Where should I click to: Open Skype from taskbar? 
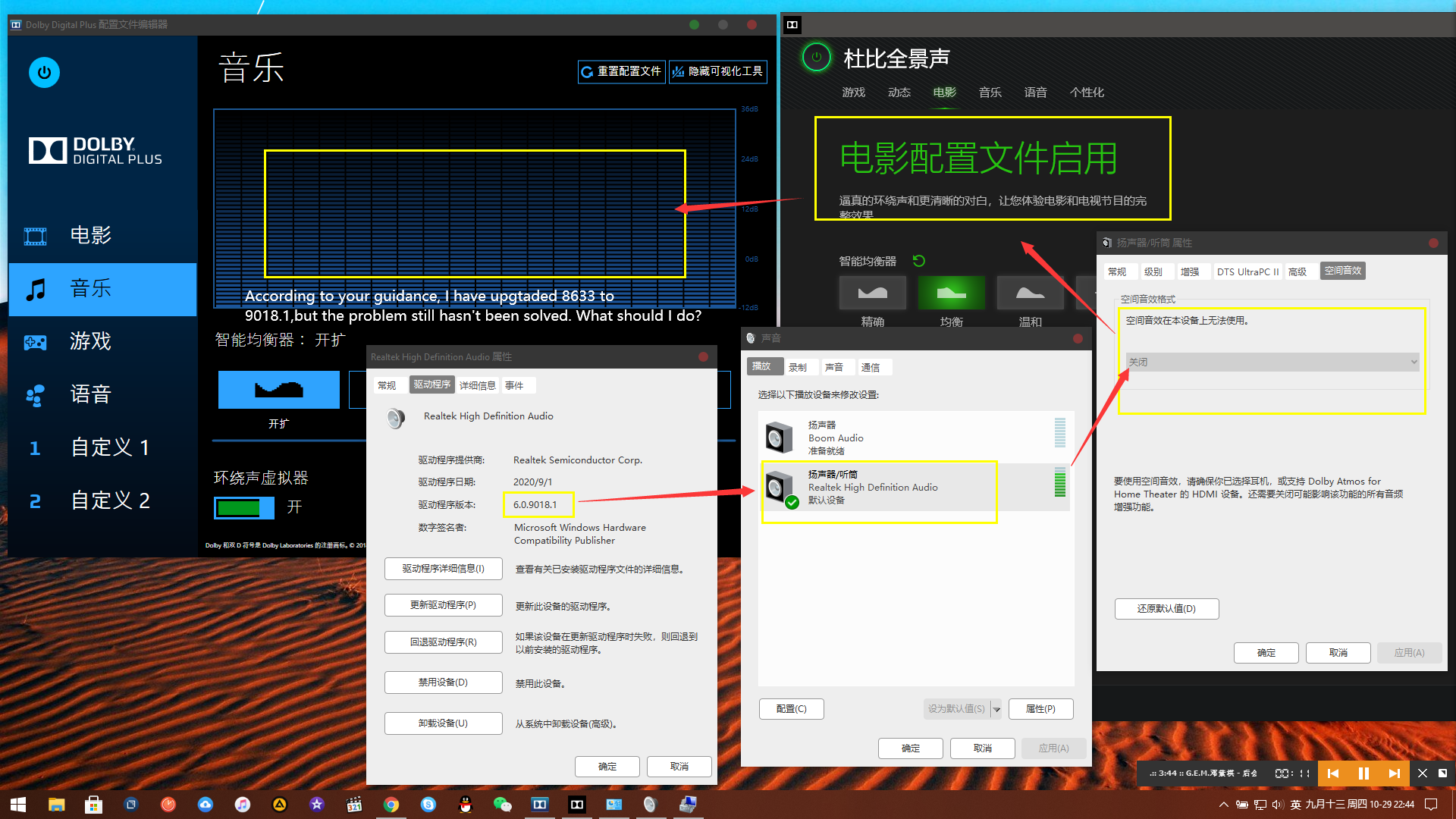pos(428,805)
